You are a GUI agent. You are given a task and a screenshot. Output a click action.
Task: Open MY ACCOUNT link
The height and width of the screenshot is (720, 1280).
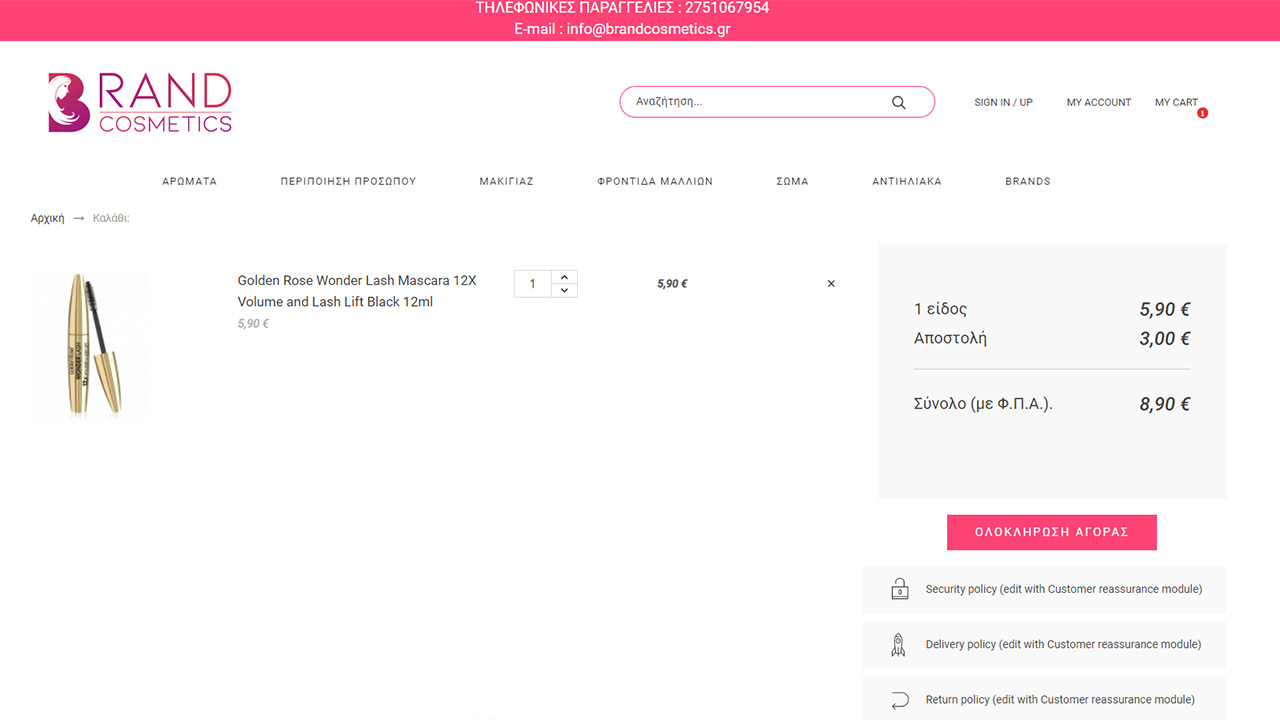(x=1098, y=102)
